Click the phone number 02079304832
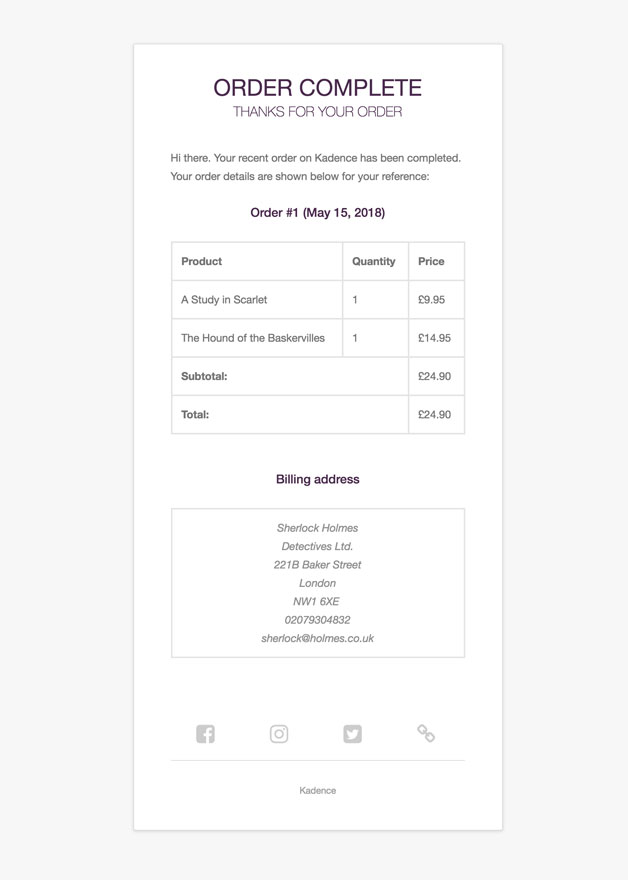Screen dimensions: 628x880 [318, 620]
